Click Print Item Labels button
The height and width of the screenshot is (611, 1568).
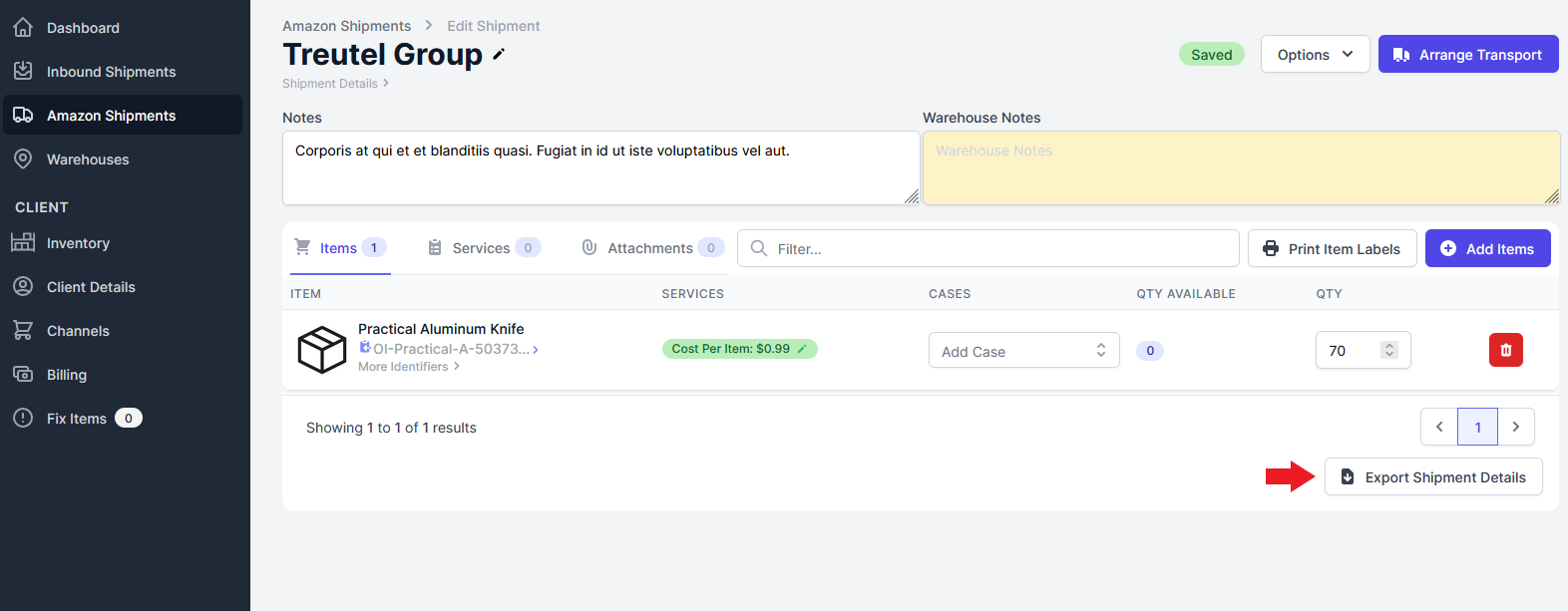(x=1332, y=248)
